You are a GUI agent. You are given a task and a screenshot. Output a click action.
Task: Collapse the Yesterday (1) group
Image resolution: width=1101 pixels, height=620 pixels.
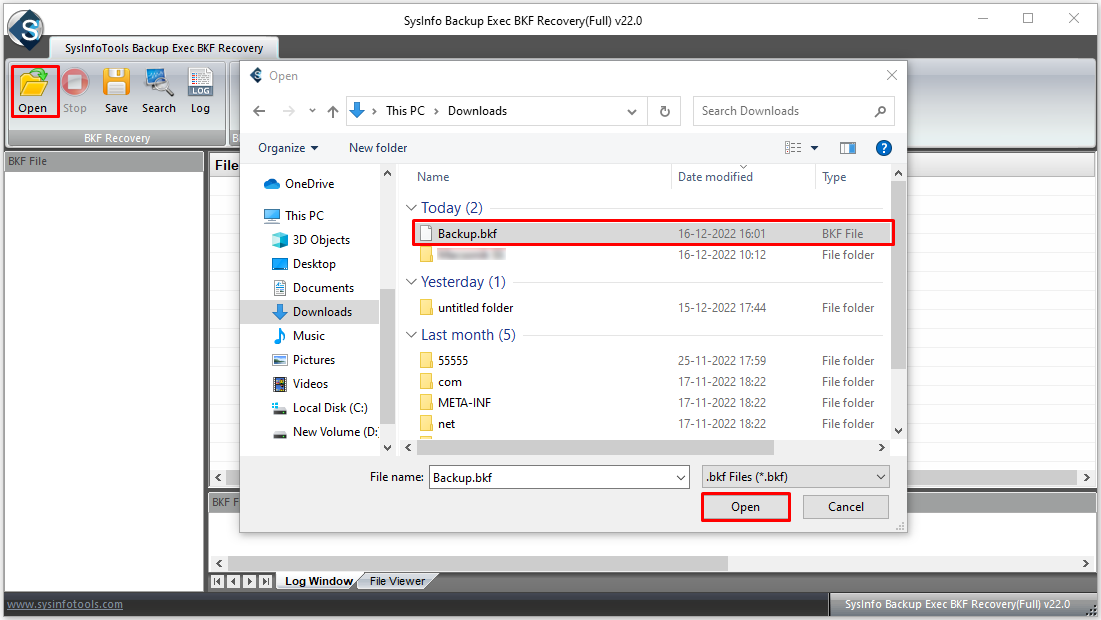coord(411,282)
